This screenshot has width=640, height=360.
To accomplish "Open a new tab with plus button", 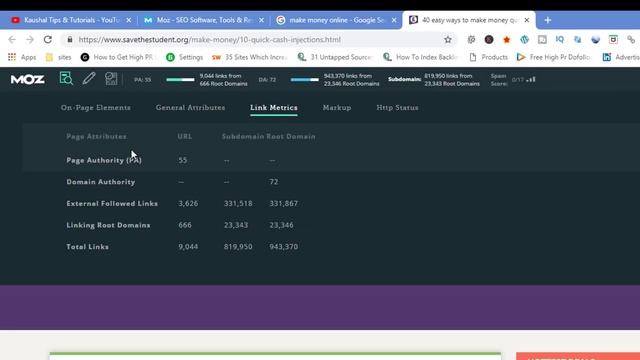I will 548,20.
